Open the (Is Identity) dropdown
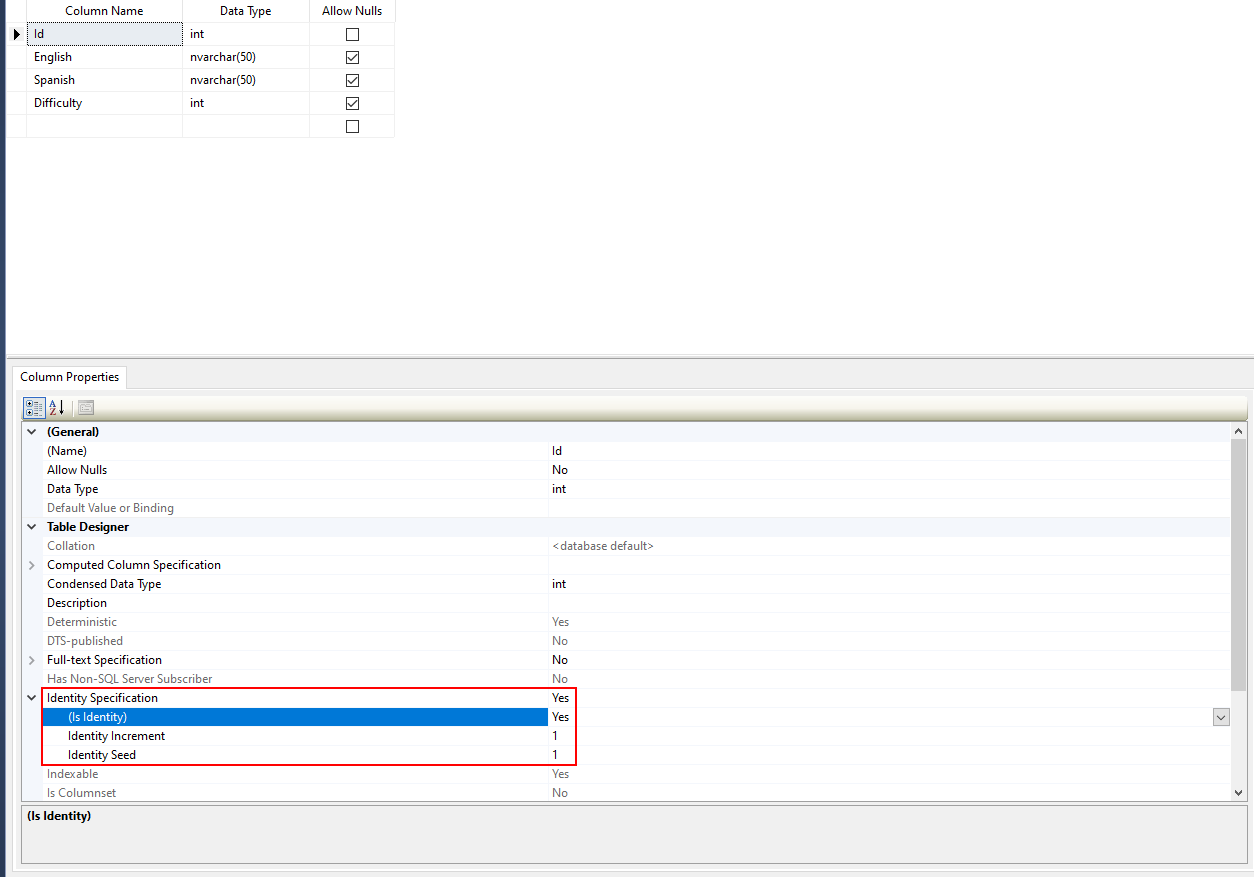 coord(1220,716)
